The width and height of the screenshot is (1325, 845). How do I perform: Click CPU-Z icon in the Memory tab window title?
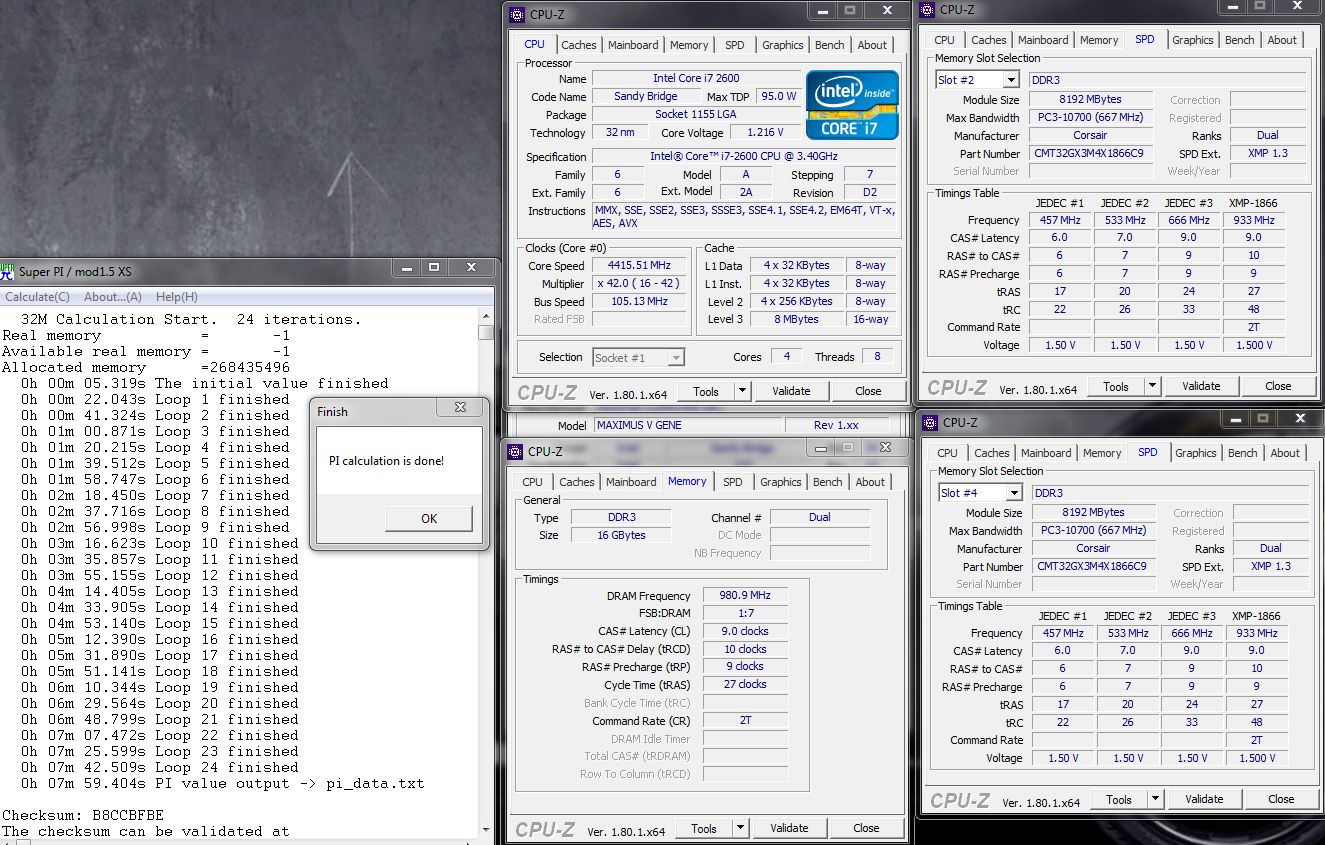(516, 451)
